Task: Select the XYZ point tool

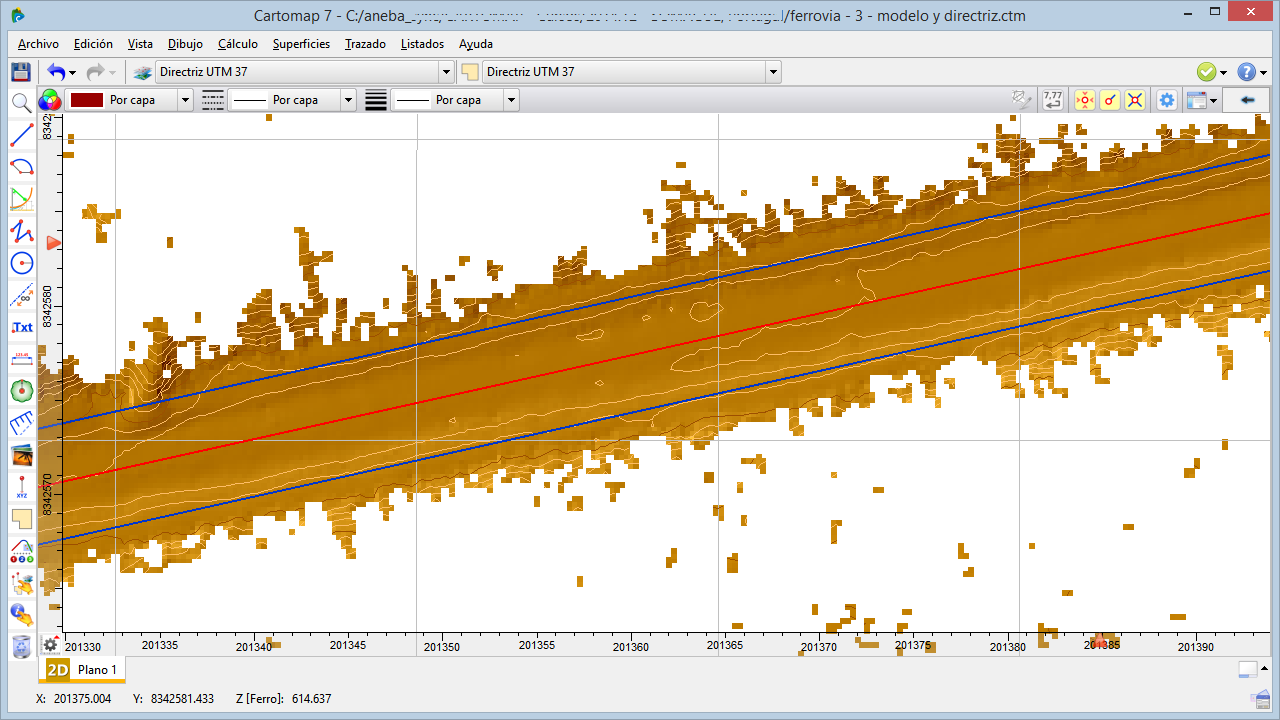Action: pyautogui.click(x=20, y=487)
